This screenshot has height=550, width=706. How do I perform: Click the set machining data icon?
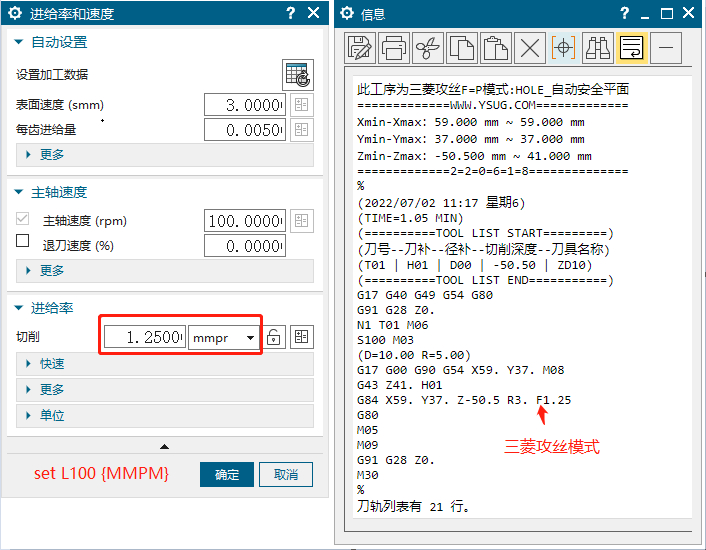click(297, 74)
